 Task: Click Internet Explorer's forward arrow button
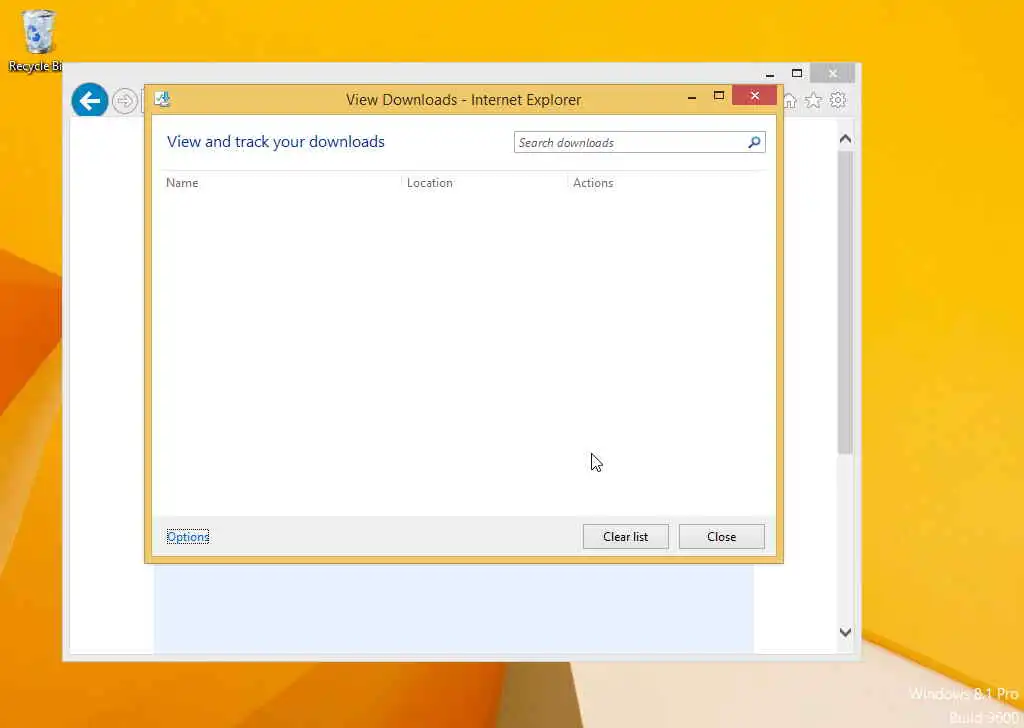pos(124,101)
